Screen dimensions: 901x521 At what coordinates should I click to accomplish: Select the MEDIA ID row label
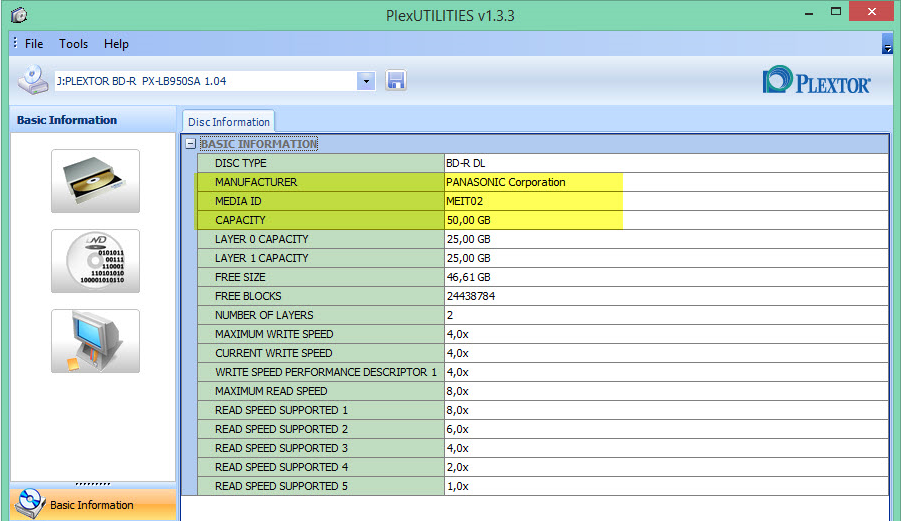click(x=238, y=201)
